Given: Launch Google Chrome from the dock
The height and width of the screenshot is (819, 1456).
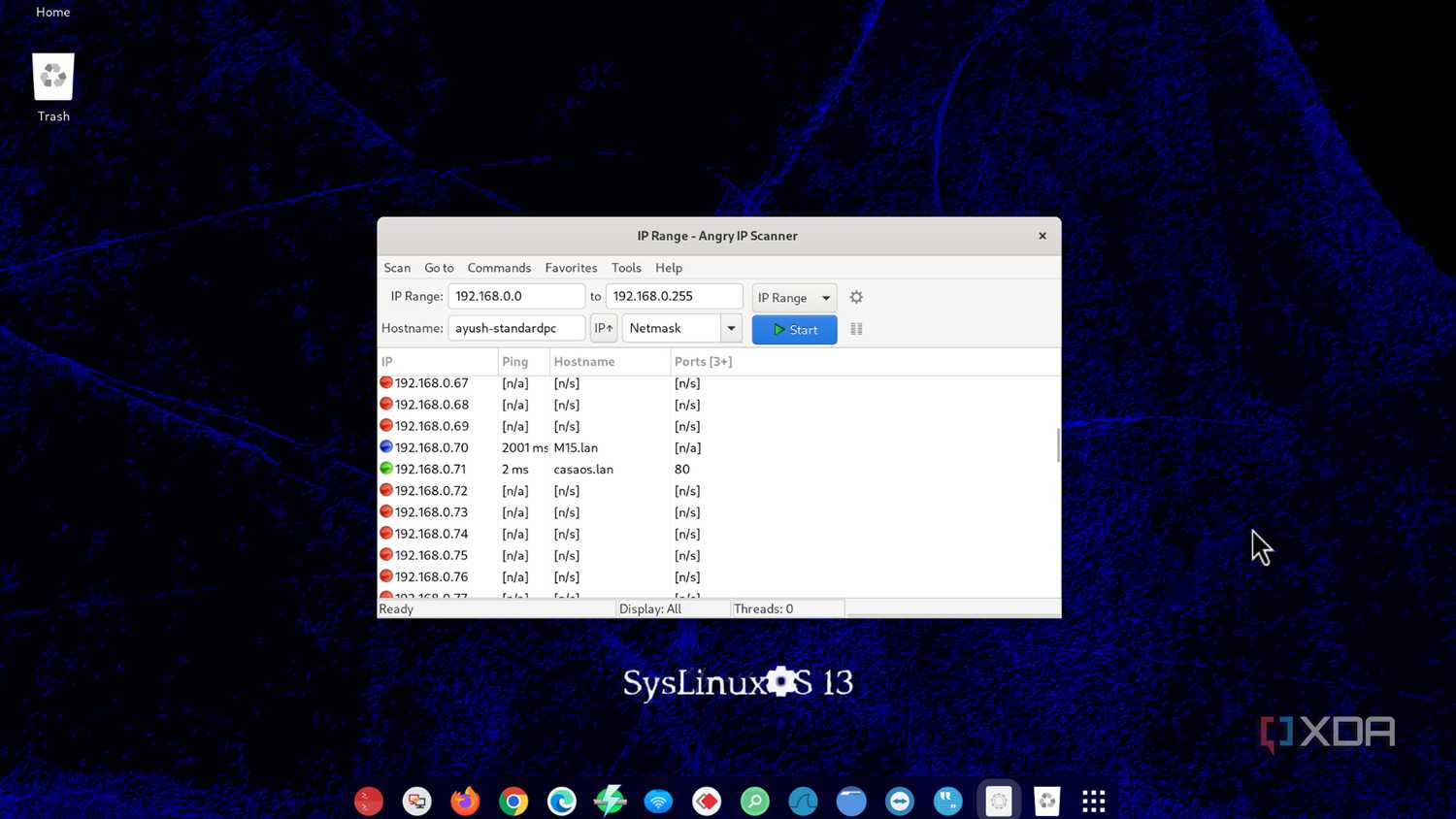Looking at the screenshot, I should [513, 801].
